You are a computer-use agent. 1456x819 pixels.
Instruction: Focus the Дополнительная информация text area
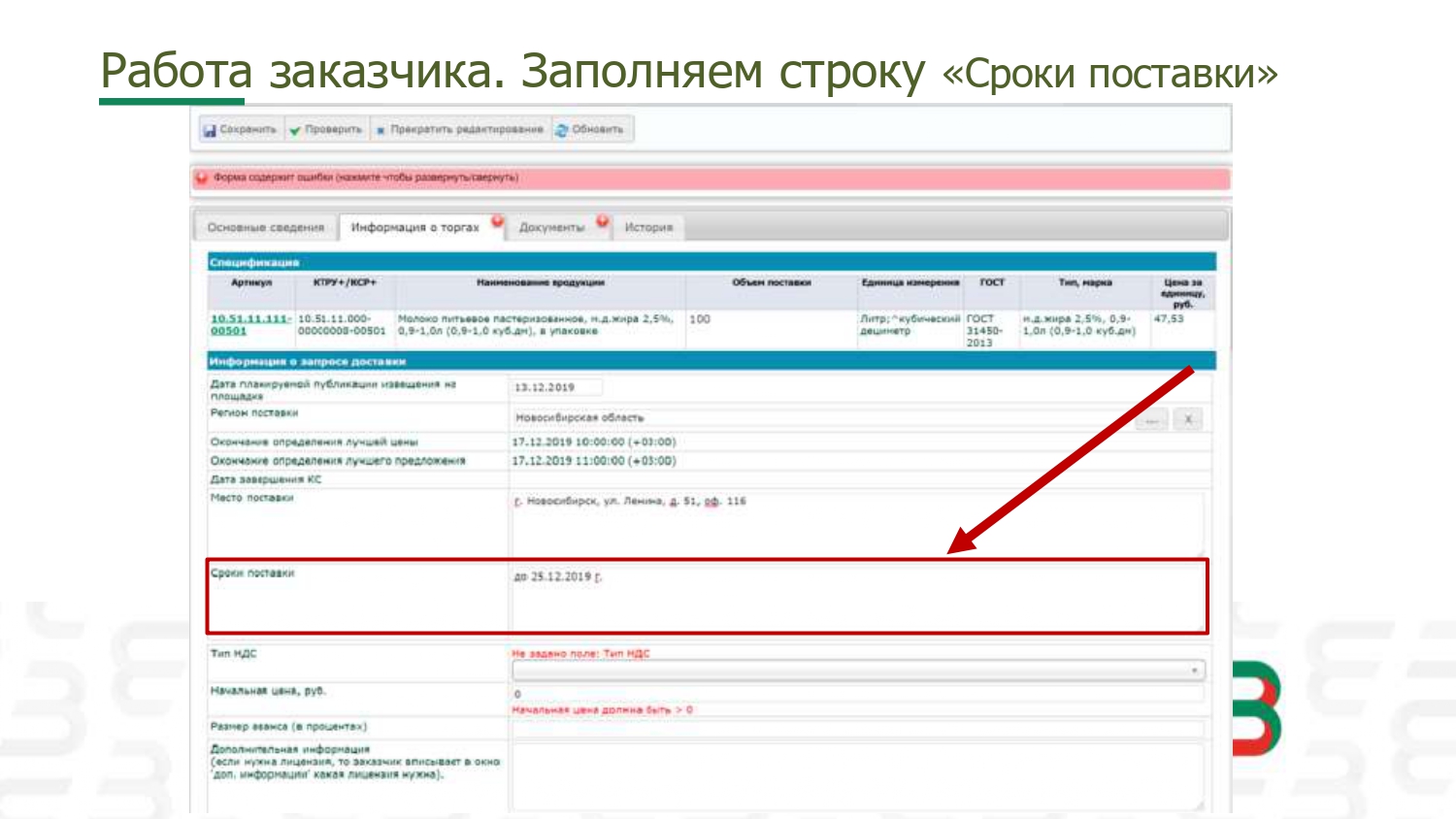[x=856, y=775]
